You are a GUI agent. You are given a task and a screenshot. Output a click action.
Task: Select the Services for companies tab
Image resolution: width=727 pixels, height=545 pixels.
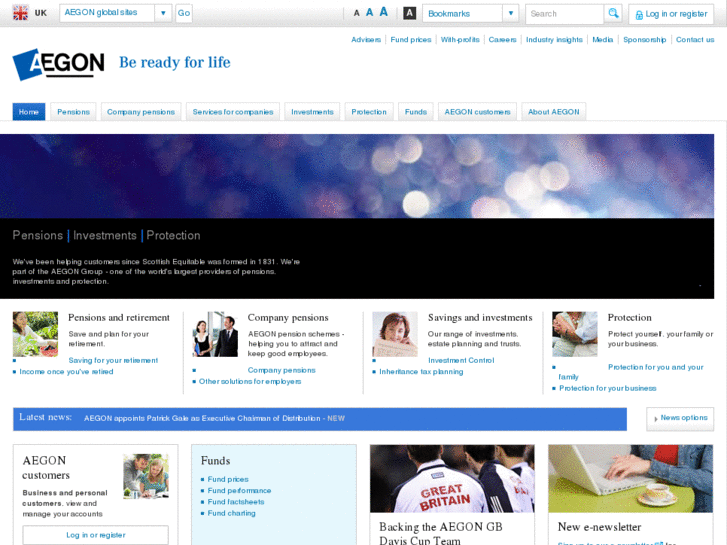coord(233,112)
